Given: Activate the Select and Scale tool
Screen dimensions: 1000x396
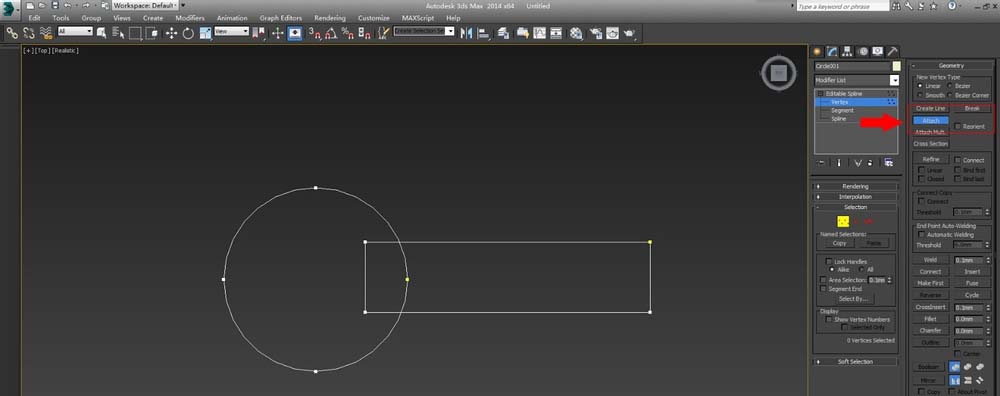Looking at the screenshot, I should [x=205, y=33].
